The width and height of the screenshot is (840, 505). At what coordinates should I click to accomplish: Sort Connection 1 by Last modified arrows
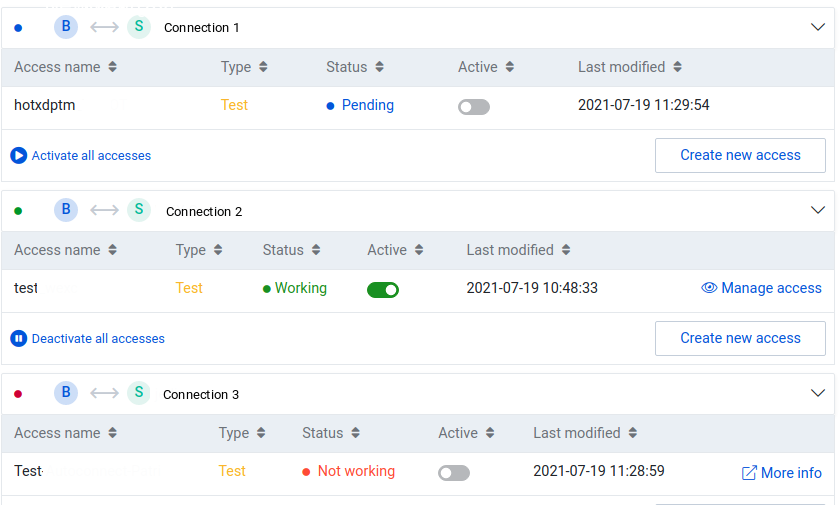pyautogui.click(x=677, y=67)
